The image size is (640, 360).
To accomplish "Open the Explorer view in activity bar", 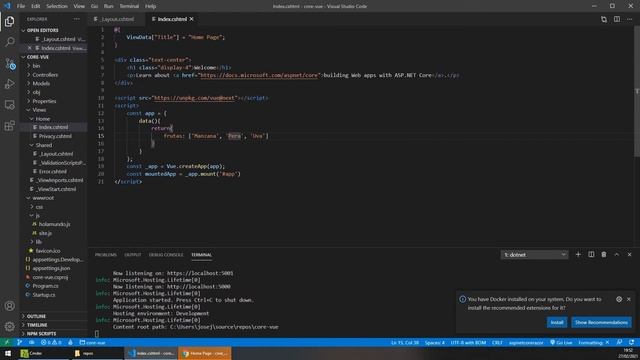I will (9, 22).
